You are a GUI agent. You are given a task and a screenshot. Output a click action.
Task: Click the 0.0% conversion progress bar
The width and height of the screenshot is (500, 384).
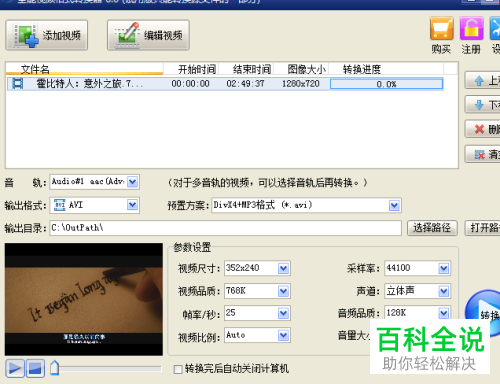click(386, 84)
